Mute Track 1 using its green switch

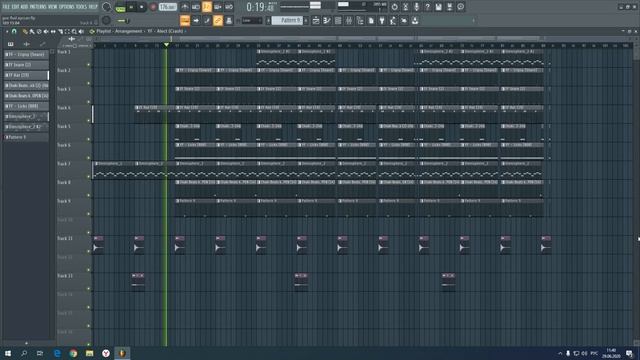89,64
